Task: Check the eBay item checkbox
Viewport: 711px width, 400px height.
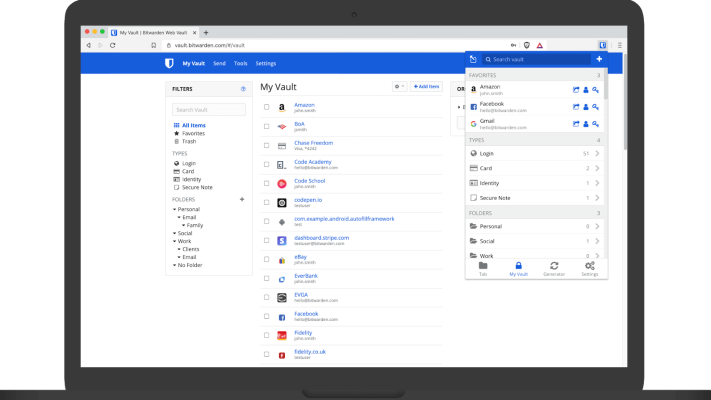Action: click(x=267, y=259)
